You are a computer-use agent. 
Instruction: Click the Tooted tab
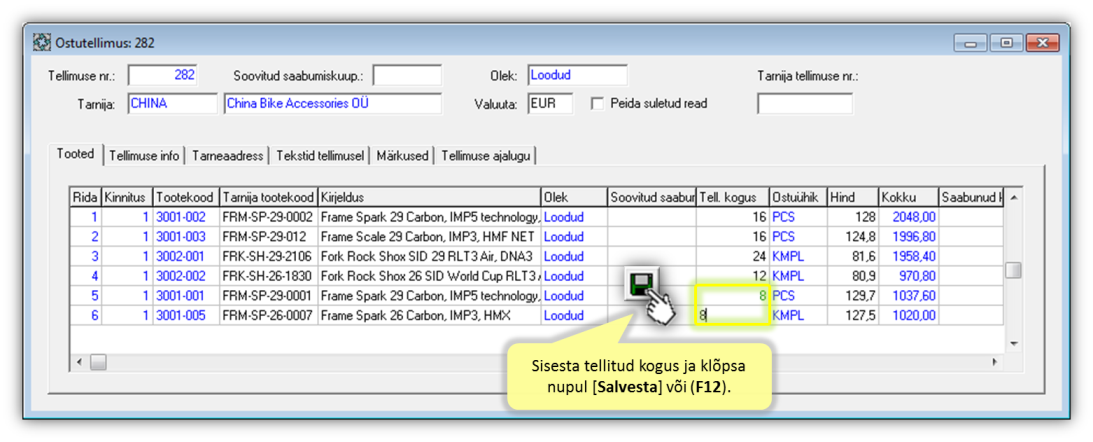(75, 154)
